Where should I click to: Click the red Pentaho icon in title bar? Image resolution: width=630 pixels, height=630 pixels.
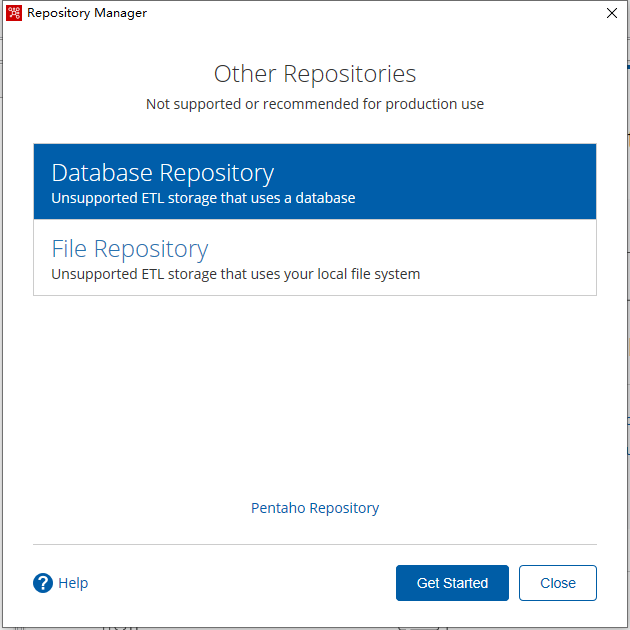pyautogui.click(x=14, y=13)
